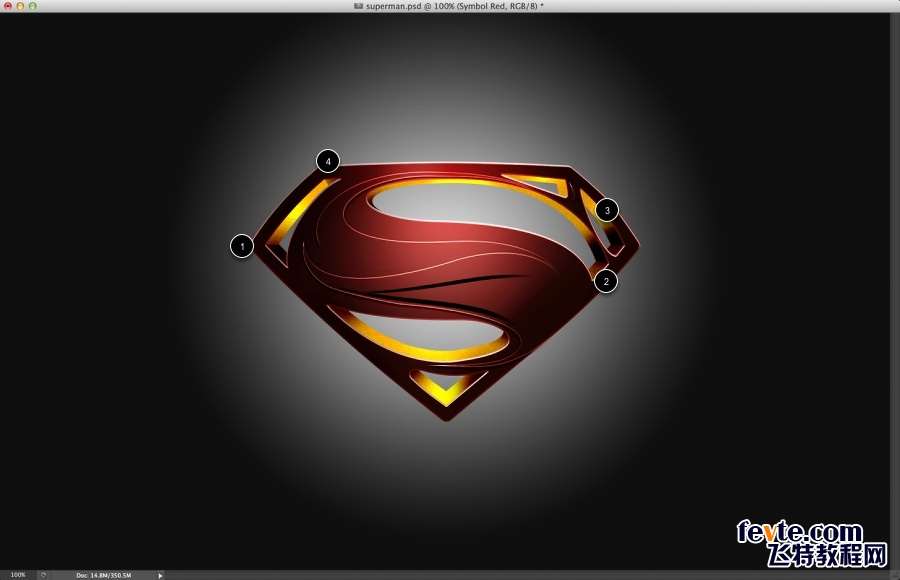Click the numbered marker 3 on the emblem
Viewport: 900px width, 580px height.
tap(606, 210)
